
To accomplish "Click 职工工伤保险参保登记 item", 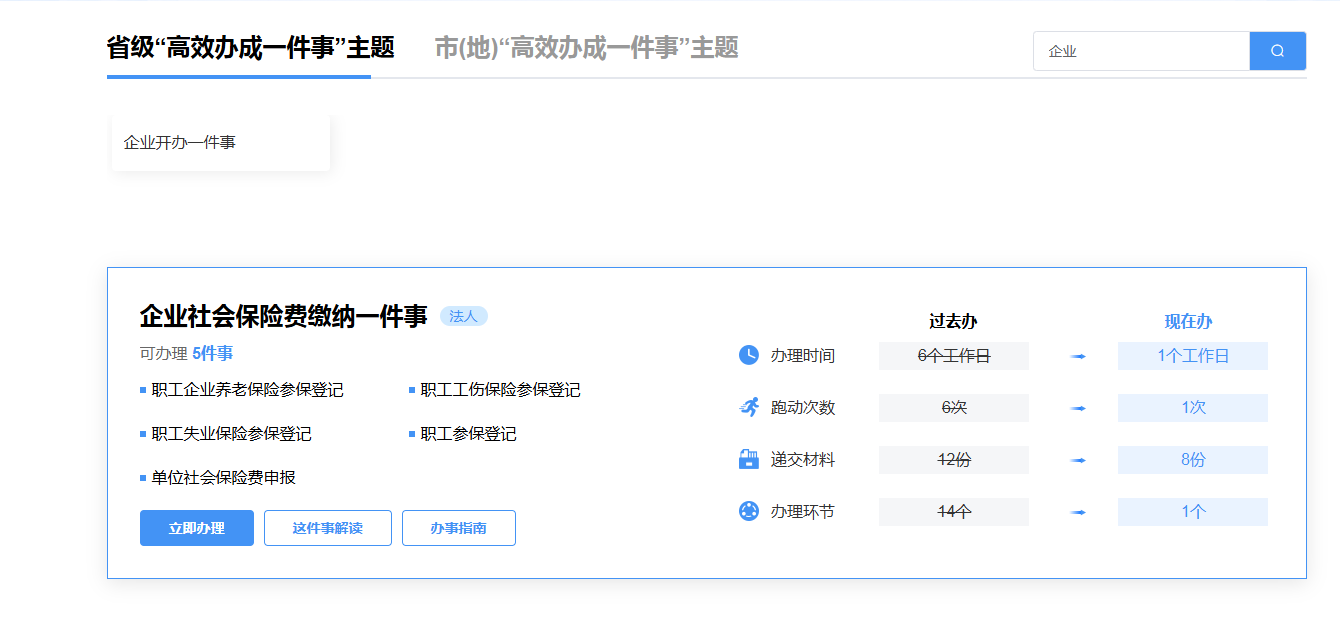I will click(x=500, y=390).
